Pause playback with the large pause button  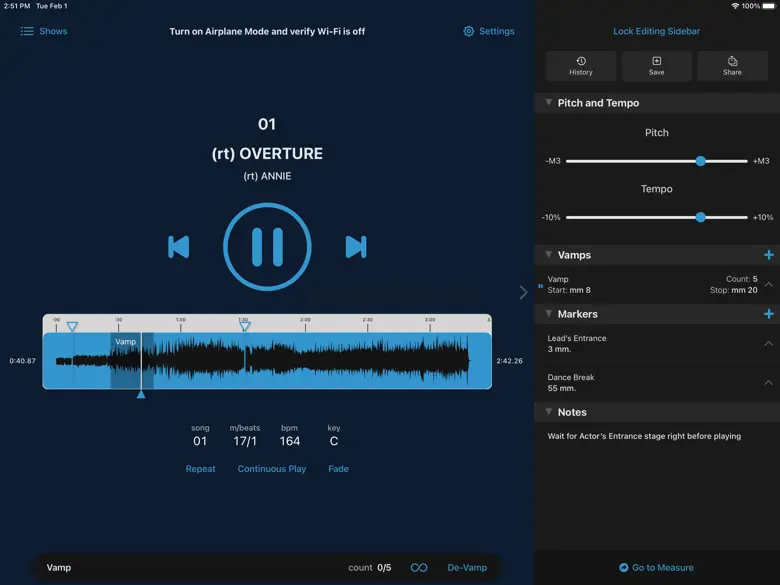coord(267,247)
